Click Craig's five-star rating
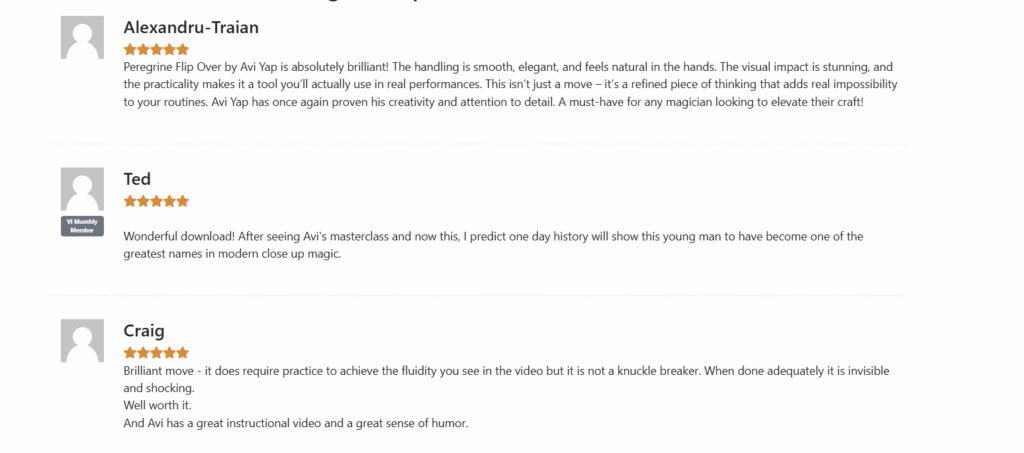This screenshot has height=453, width=1024. (156, 353)
